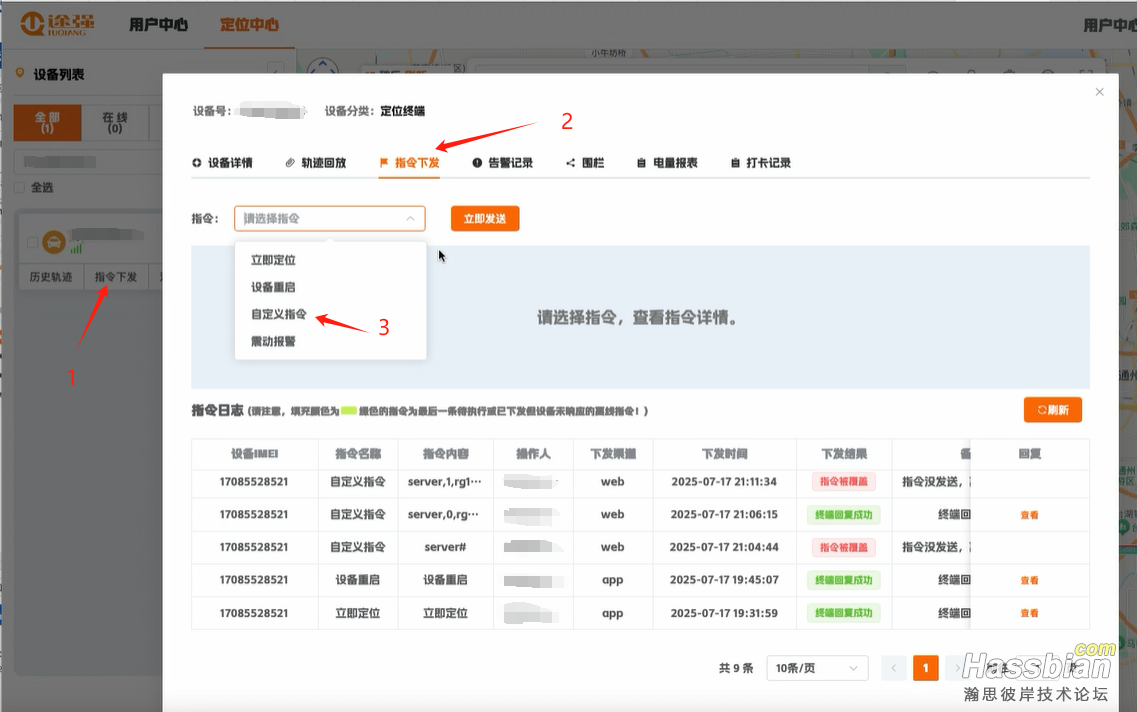Screen dimensions: 1137x712
Task: Click the alert icon of 告警记录
Action: tap(477, 163)
